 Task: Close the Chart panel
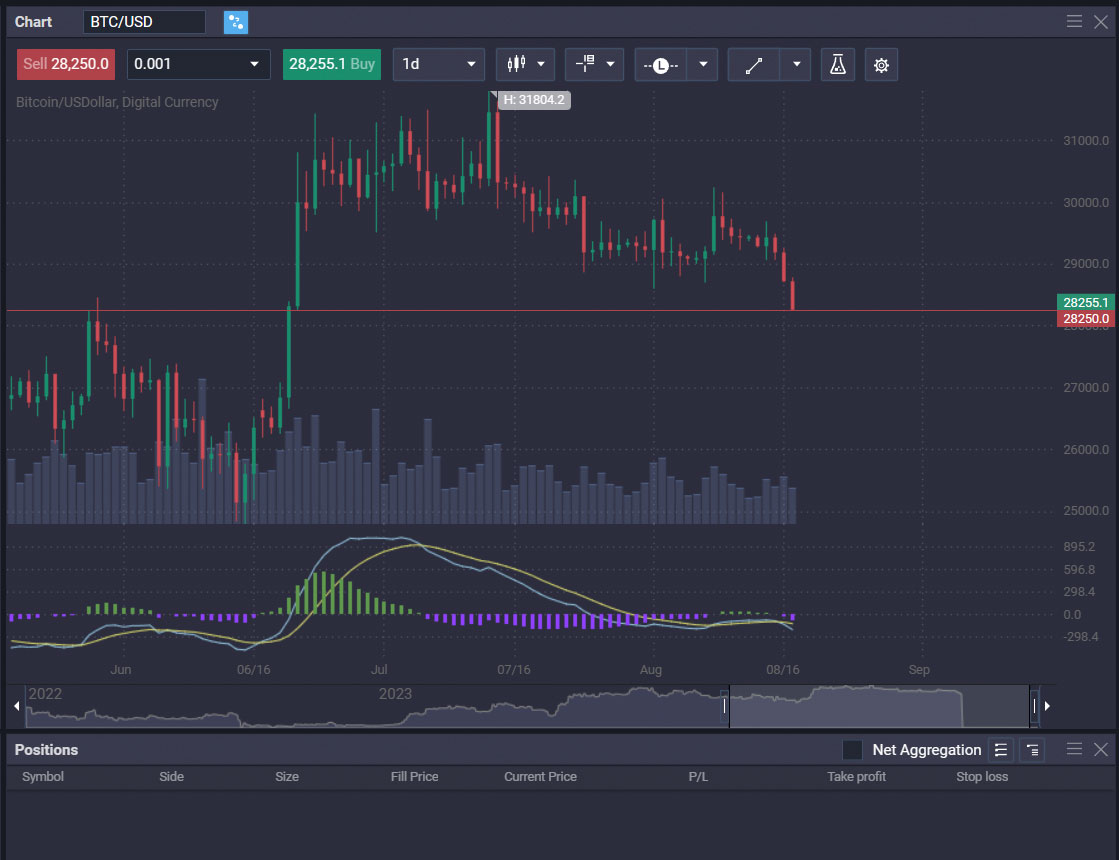[1101, 22]
